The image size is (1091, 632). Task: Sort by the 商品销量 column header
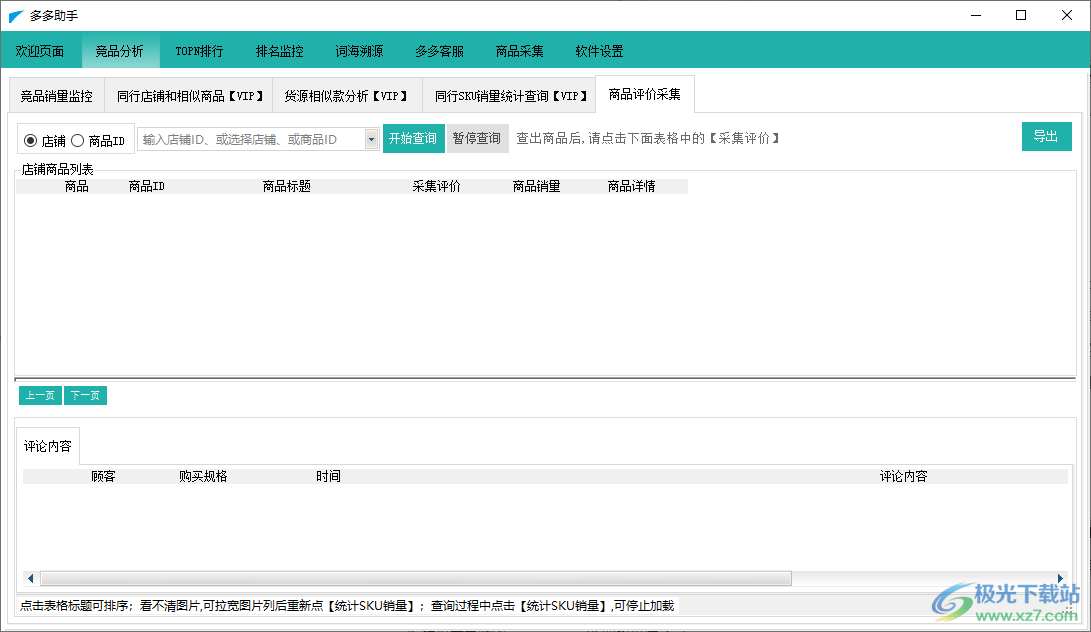click(538, 185)
